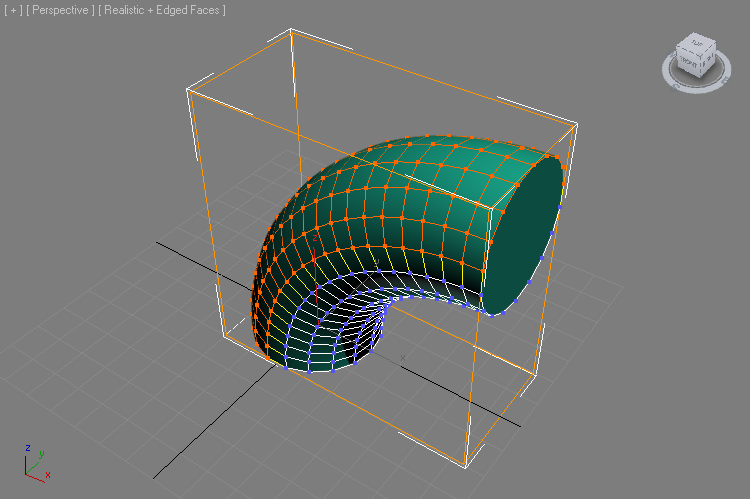This screenshot has width=750, height=499.
Task: Open the [+] viewport general menu
Action: point(13,10)
